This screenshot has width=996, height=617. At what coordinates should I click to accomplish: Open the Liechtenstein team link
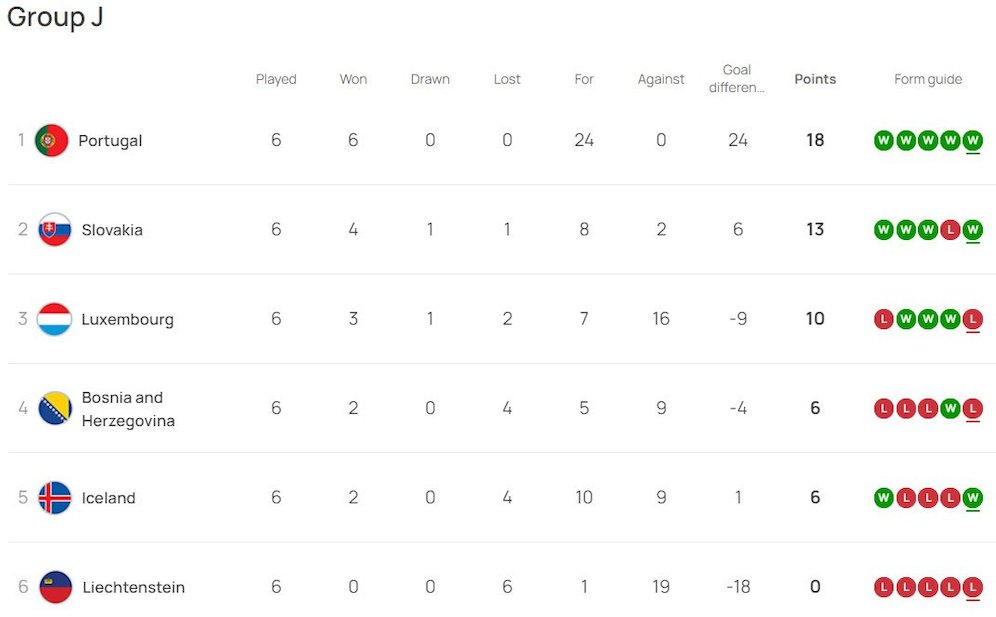(x=133, y=587)
